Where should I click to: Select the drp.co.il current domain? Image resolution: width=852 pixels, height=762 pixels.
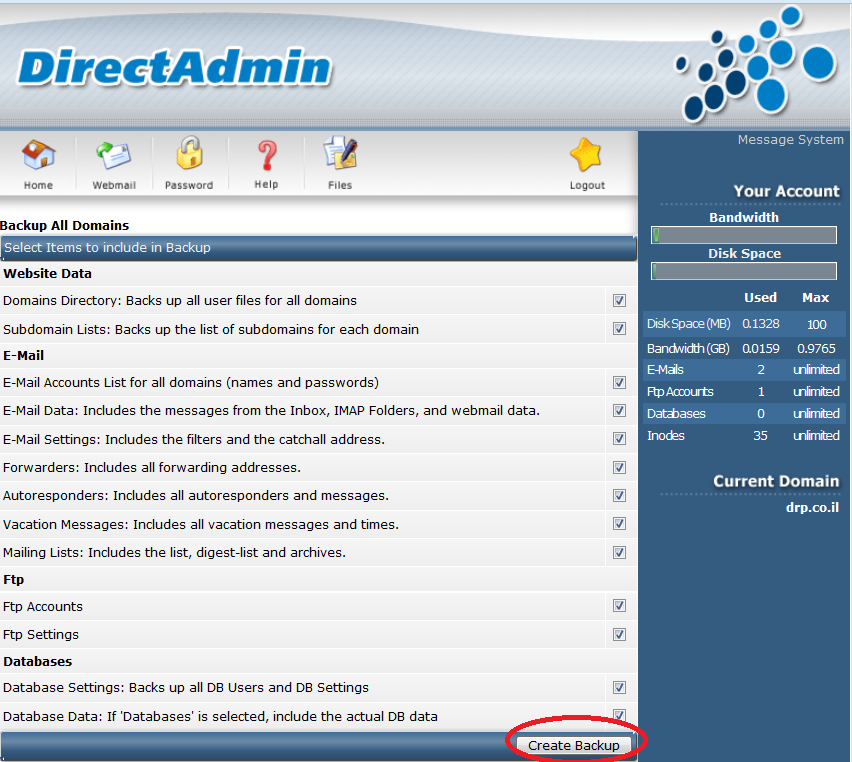coord(811,507)
